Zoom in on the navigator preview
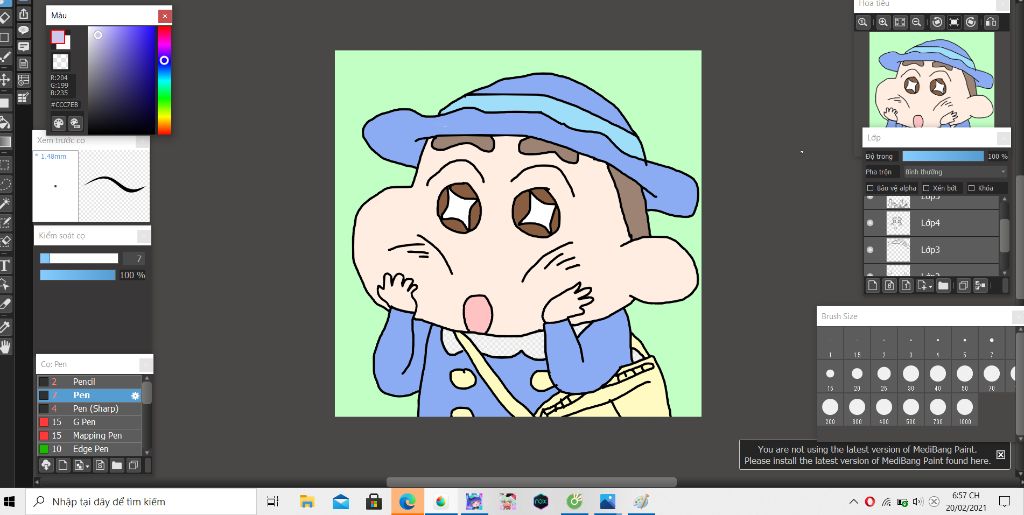 click(883, 22)
